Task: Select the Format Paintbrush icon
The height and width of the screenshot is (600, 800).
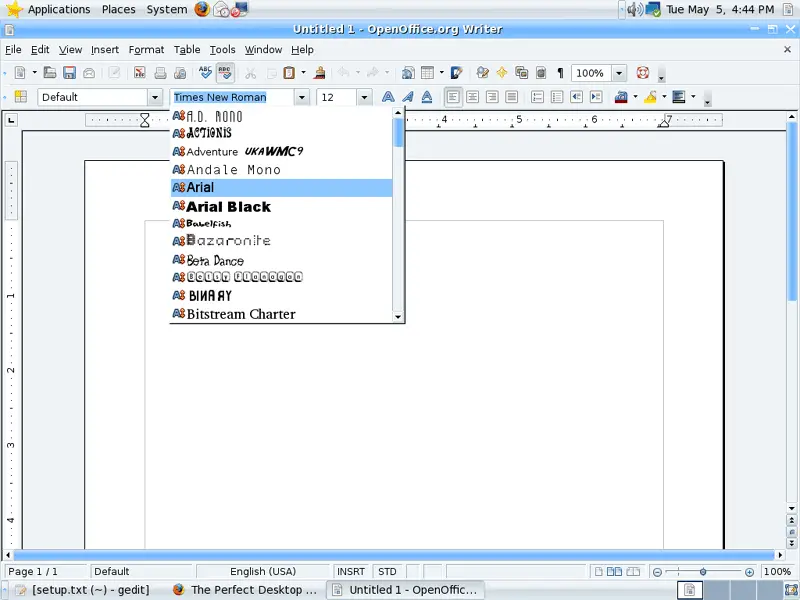Action: click(320, 73)
